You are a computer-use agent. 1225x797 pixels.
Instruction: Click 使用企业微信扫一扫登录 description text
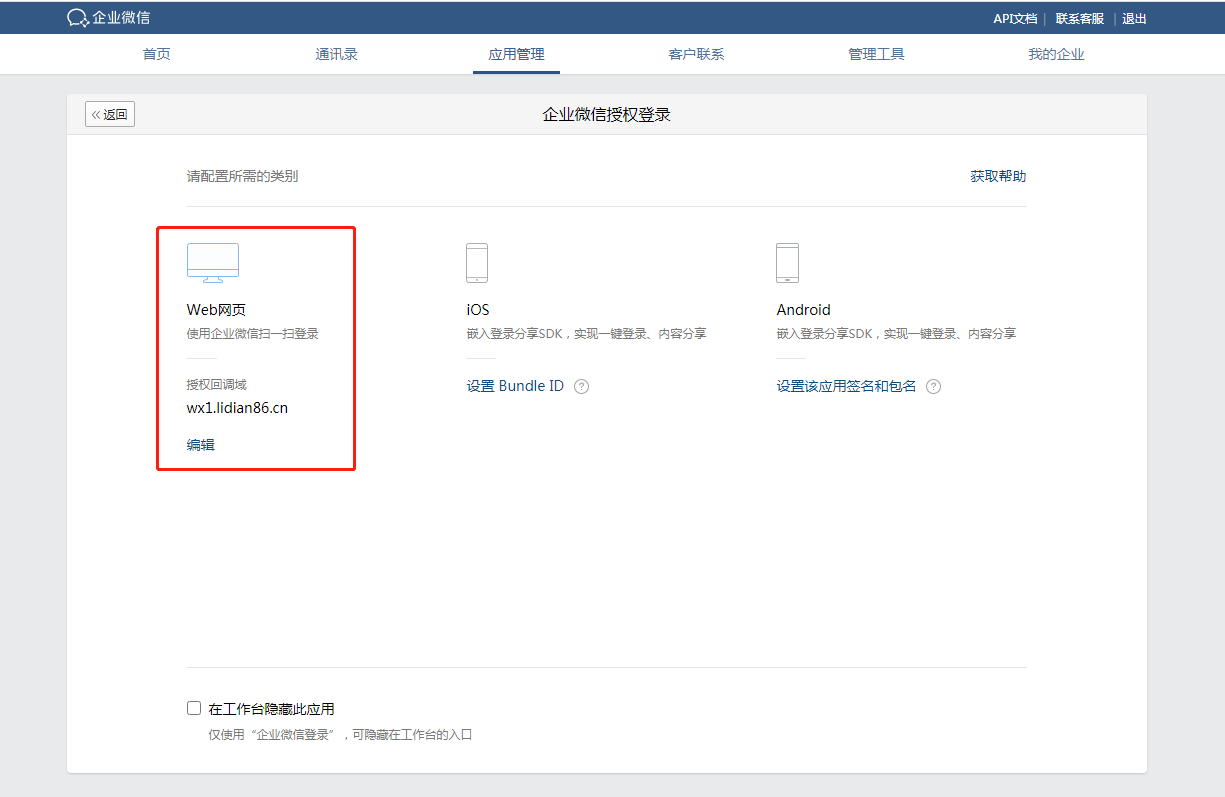(253, 334)
